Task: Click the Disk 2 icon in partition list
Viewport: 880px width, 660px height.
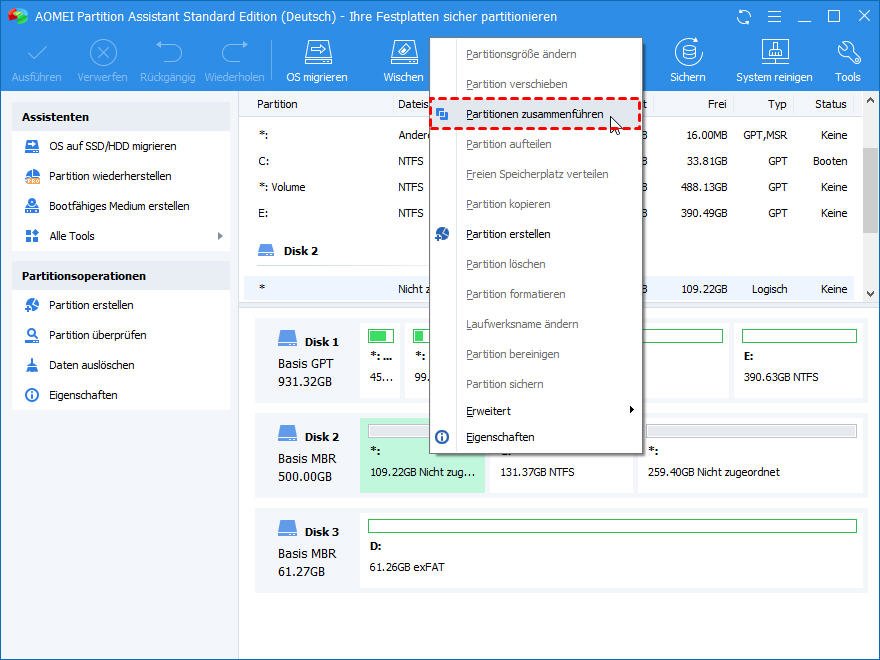Action: pos(265,250)
